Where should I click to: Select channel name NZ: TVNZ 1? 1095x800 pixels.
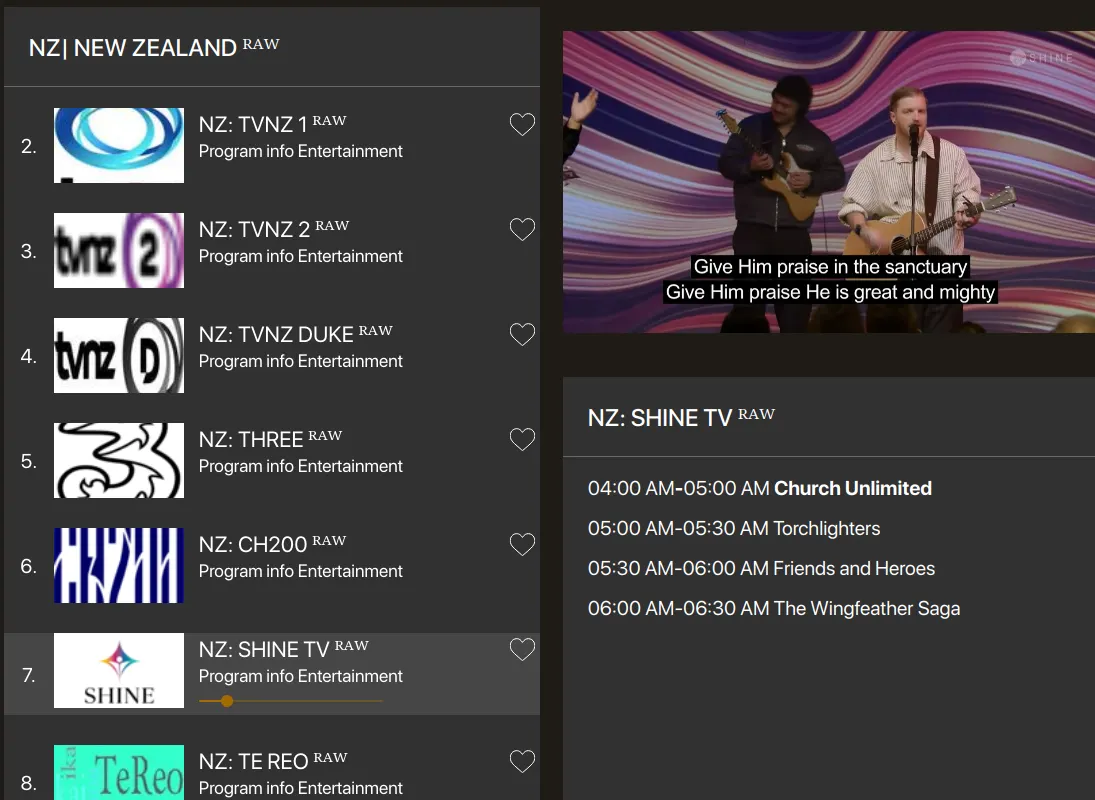coord(272,124)
